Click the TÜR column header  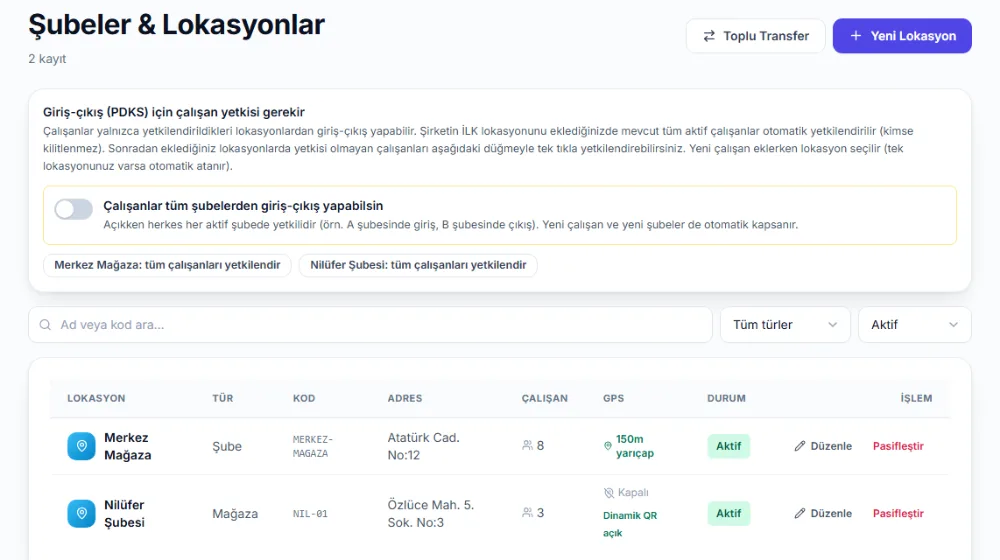[x=223, y=398]
